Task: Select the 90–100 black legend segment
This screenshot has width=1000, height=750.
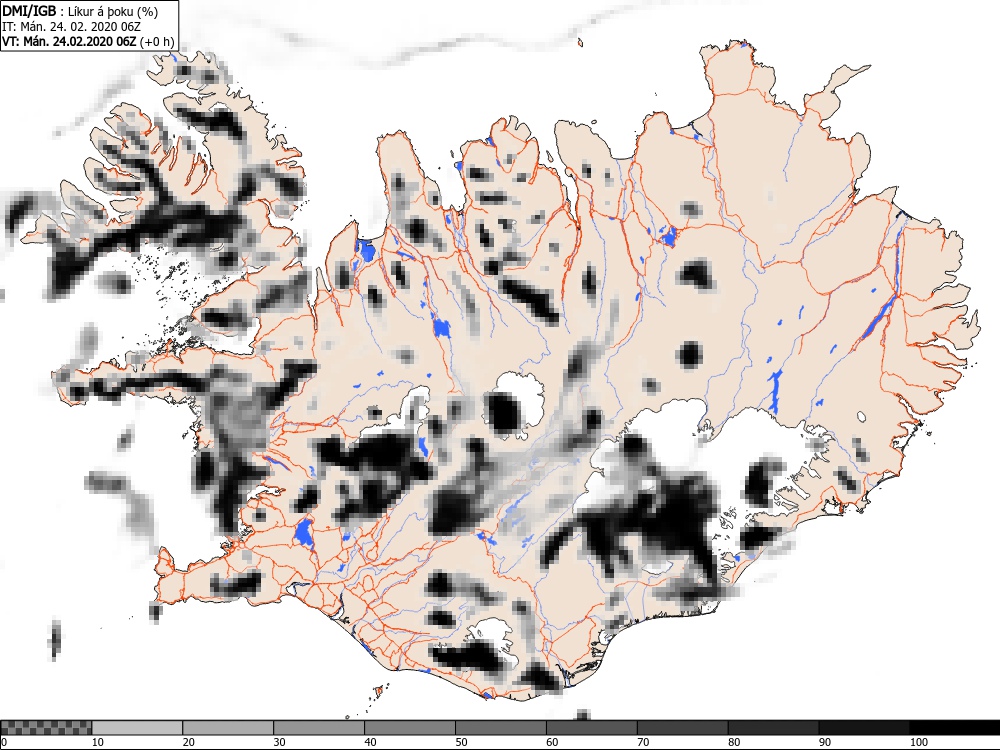Action: (864, 728)
